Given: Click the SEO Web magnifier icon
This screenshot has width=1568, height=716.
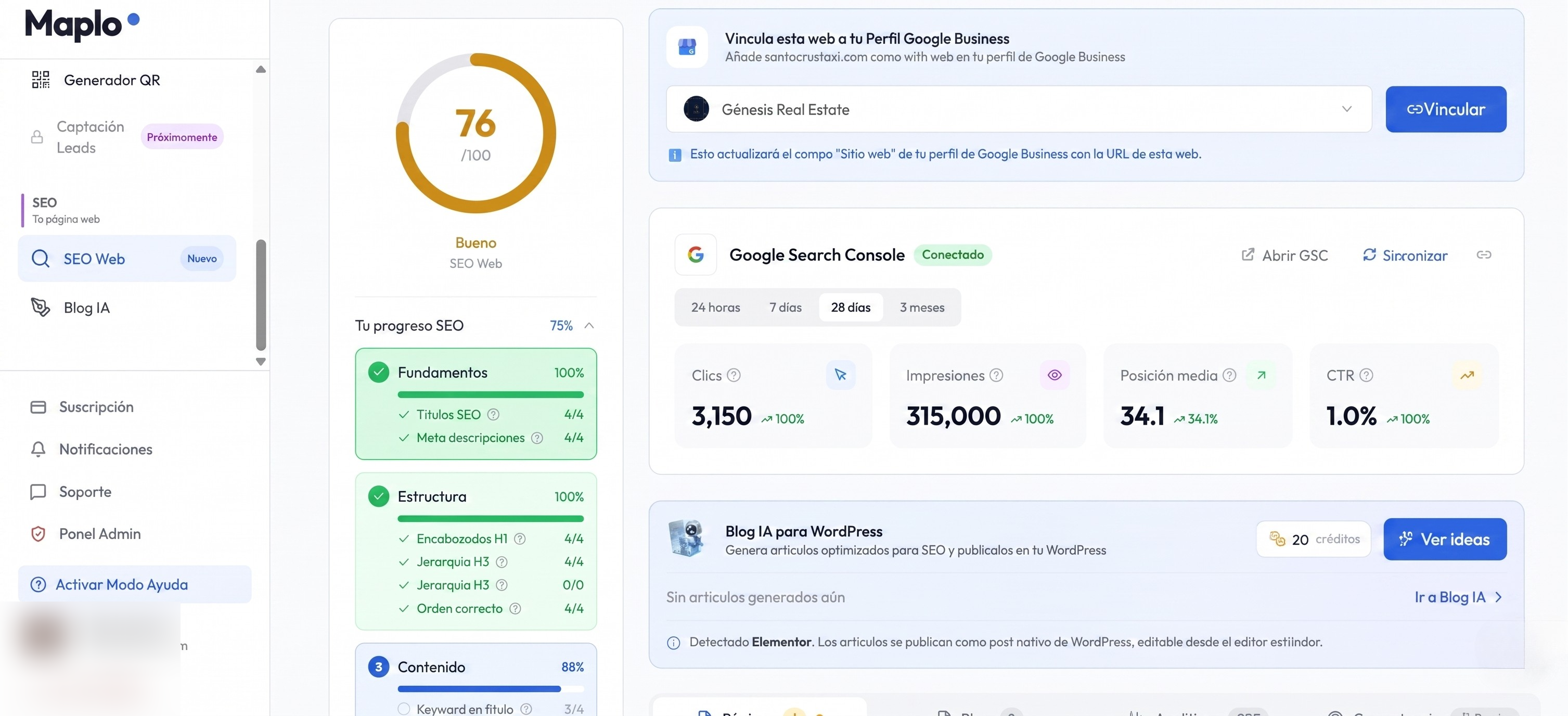Looking at the screenshot, I should tap(41, 258).
